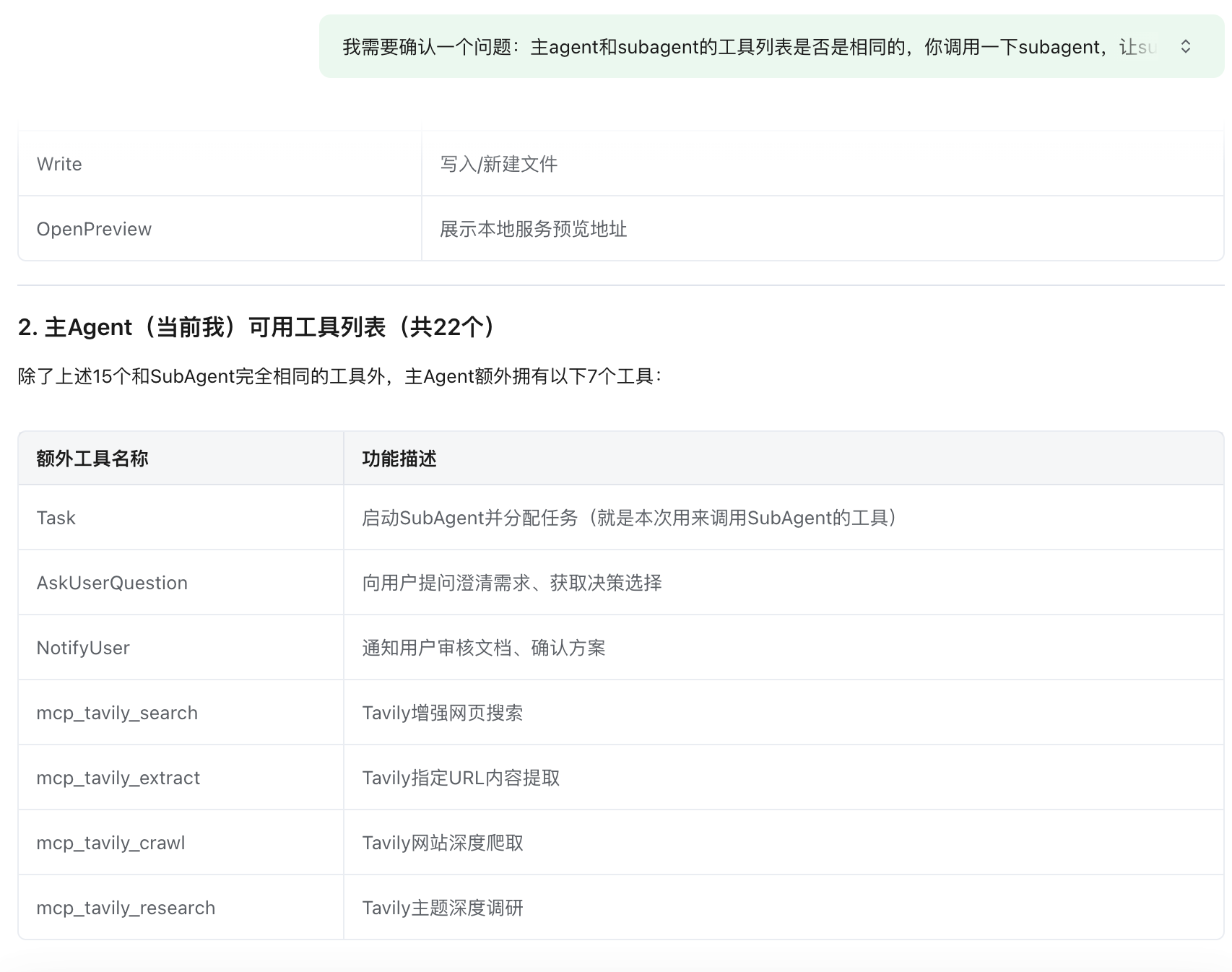Select the 'AskUserQuestion' tool name cell
1232x972 pixels.
pos(181,583)
